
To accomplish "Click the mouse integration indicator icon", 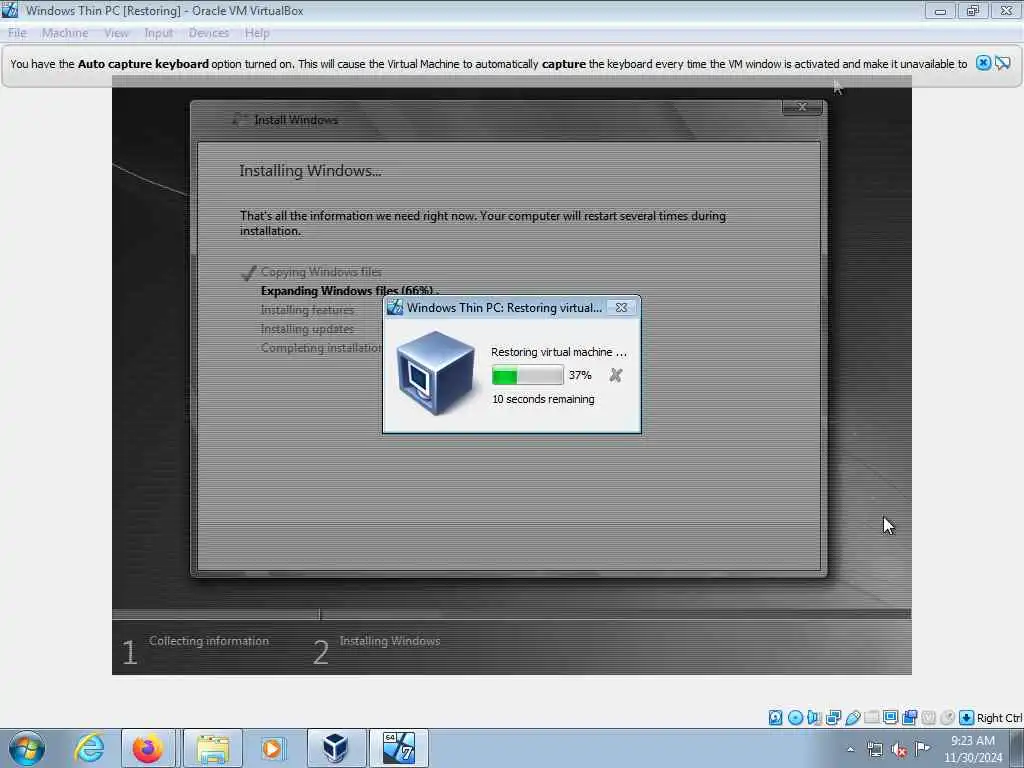I will pos(947,718).
